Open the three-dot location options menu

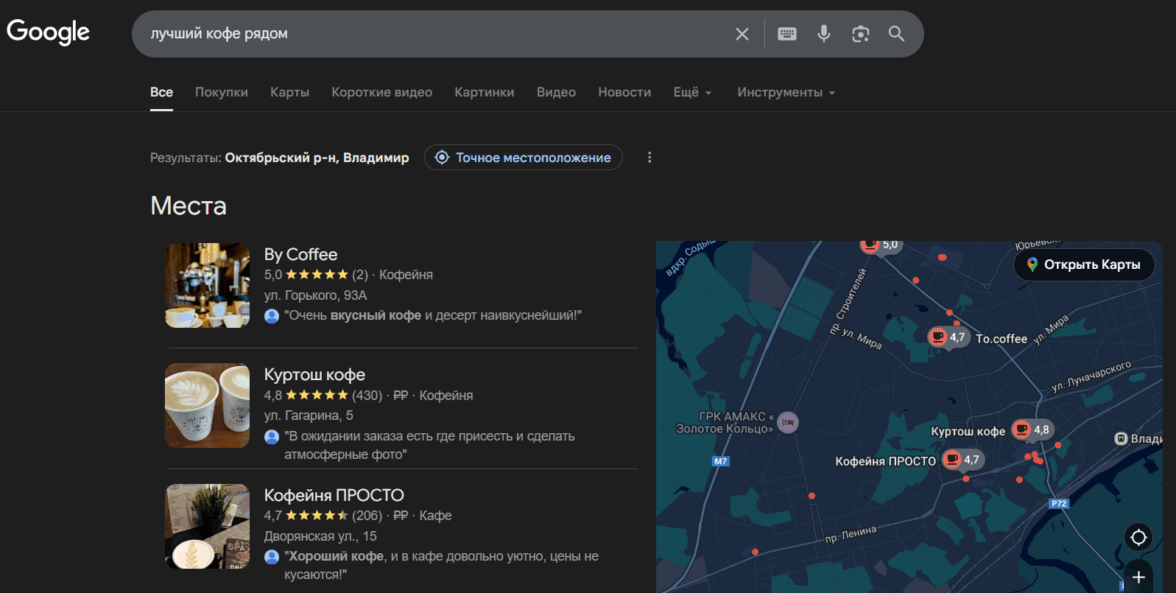point(650,158)
